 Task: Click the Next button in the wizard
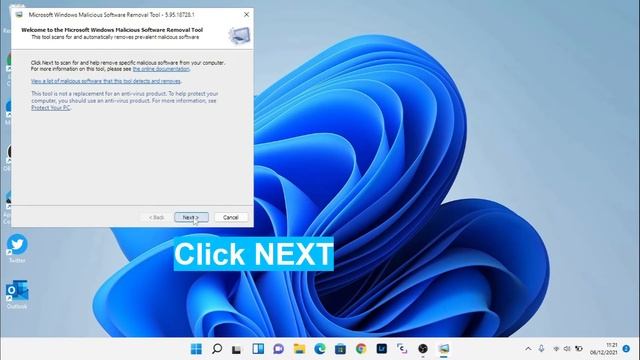point(191,217)
